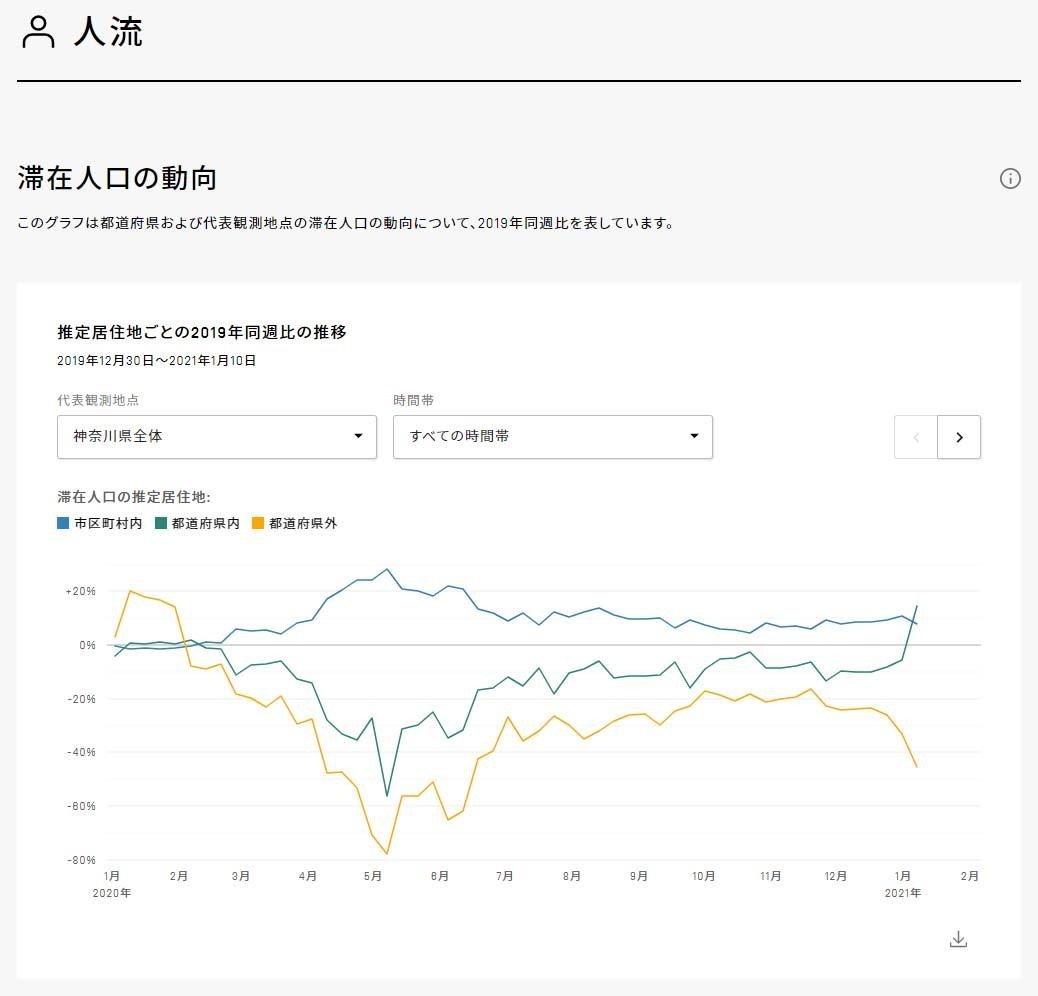Open the すべての時間帯 time slot dropdown
This screenshot has width=1038, height=996.
click(552, 437)
